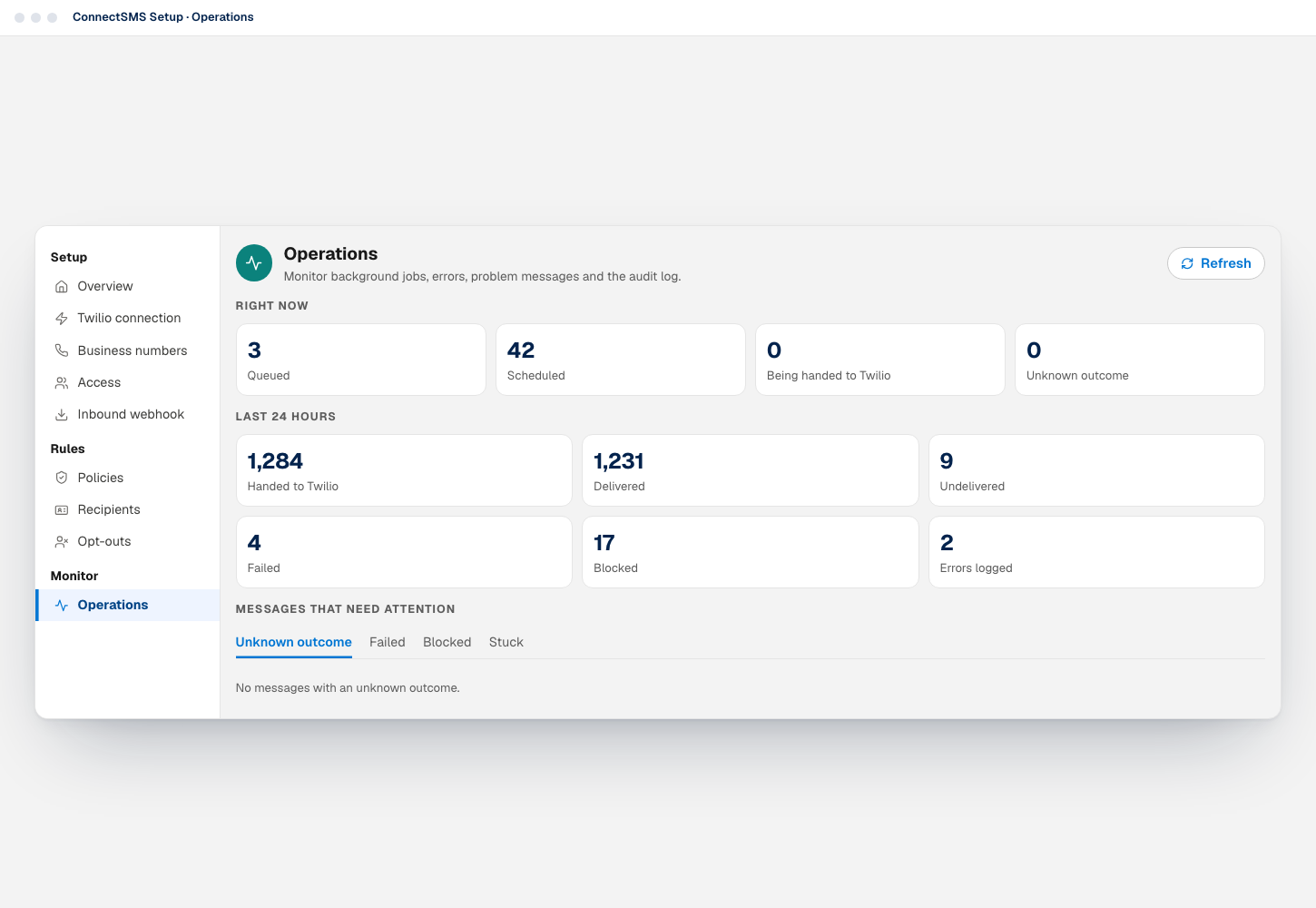Click the Twilio connection lightning icon

[62, 319]
